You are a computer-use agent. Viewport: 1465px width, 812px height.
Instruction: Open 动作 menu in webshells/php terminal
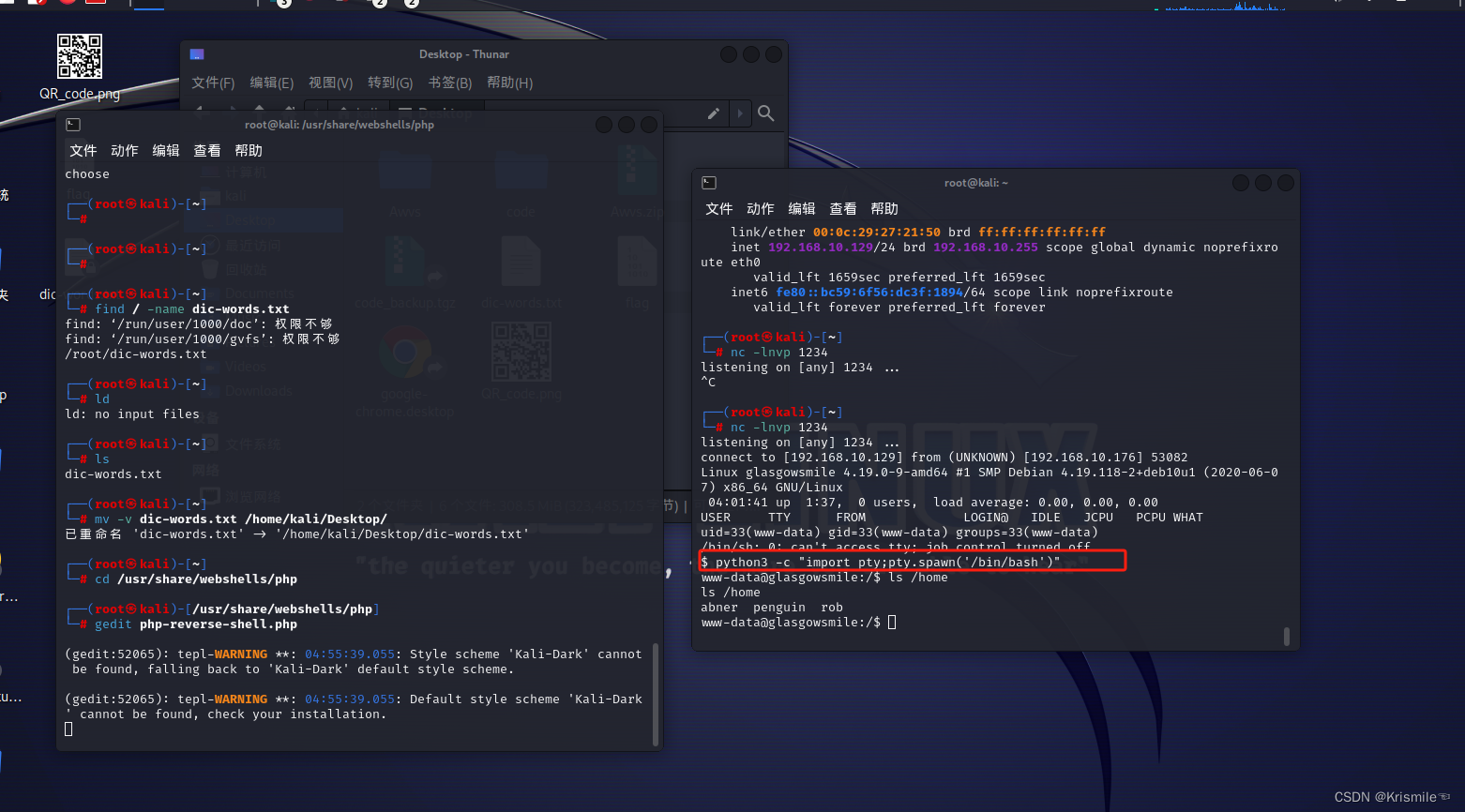pos(125,150)
